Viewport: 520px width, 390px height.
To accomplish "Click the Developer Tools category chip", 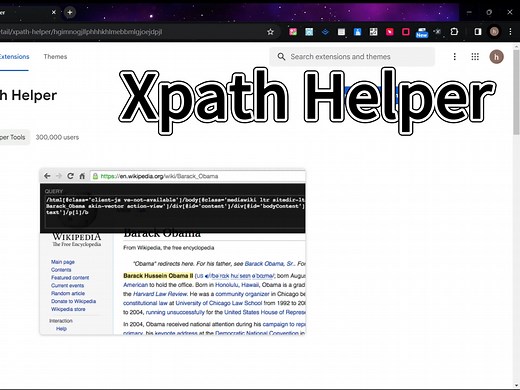I will point(14,137).
